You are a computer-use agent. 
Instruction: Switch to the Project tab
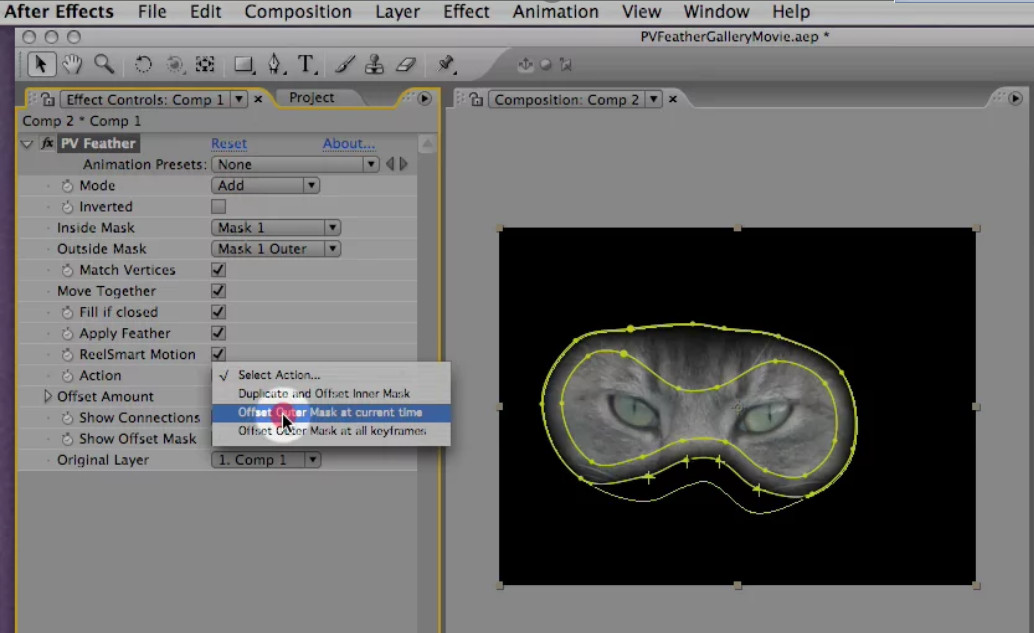tap(312, 98)
